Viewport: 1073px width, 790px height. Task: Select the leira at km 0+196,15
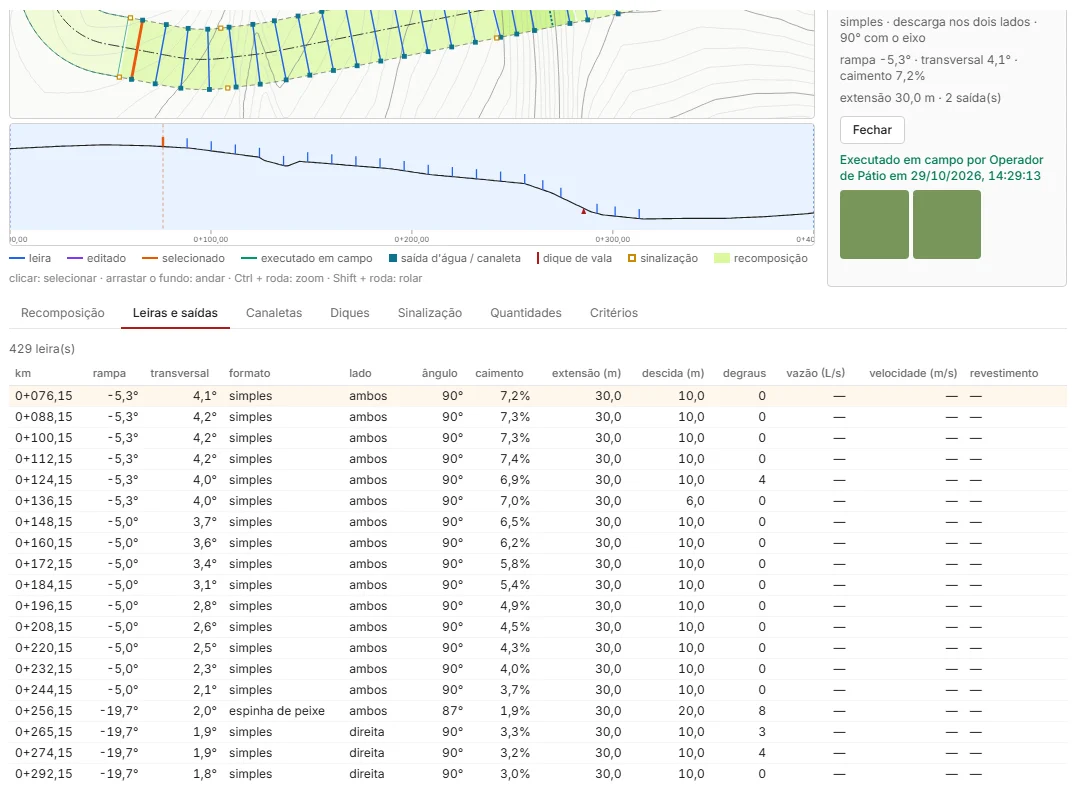pos(538,606)
